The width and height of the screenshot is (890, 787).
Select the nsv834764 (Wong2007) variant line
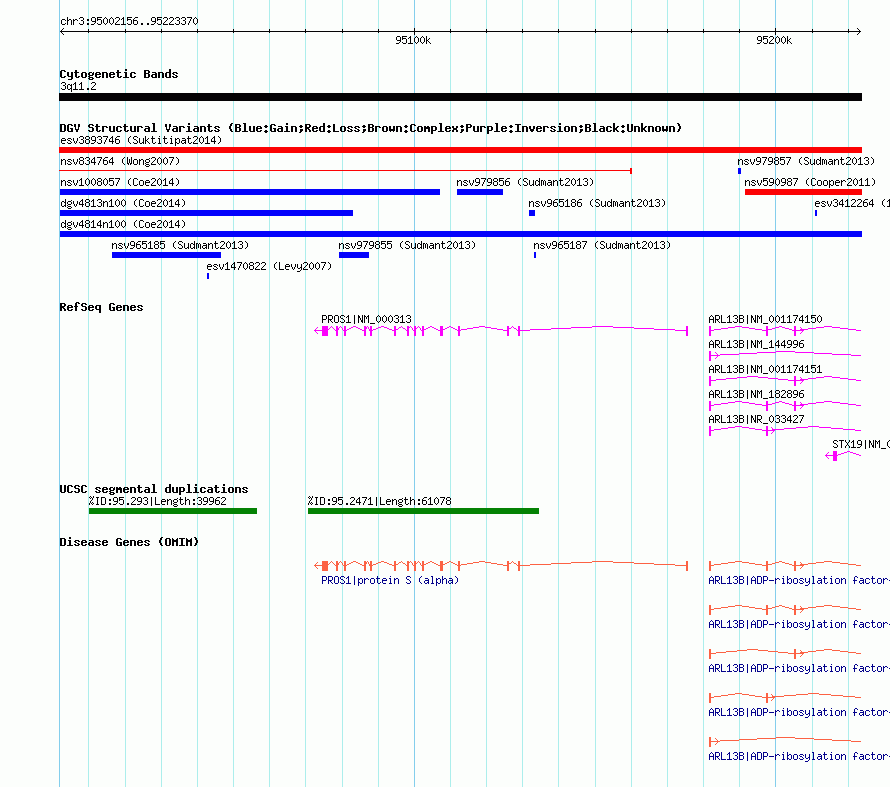pos(346,171)
